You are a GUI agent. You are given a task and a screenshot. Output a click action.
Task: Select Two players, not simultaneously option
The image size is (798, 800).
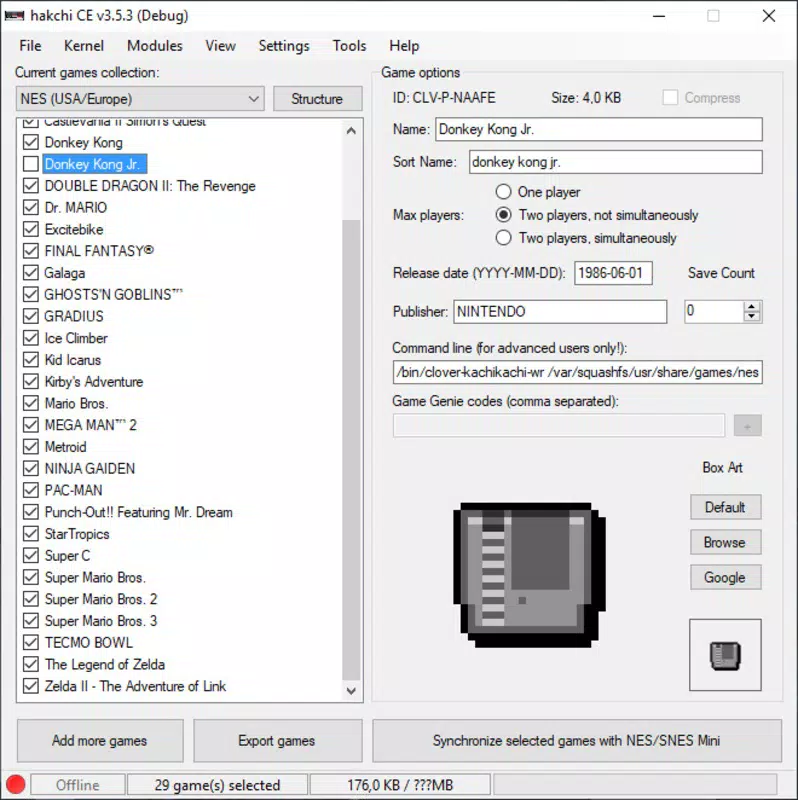pos(504,215)
